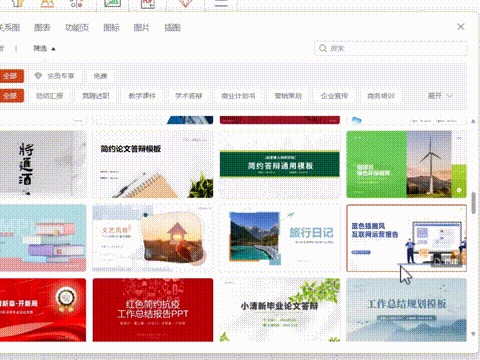Select the 蓝色插画风互联网运营报告 template
480x360 pixels.
(406, 238)
